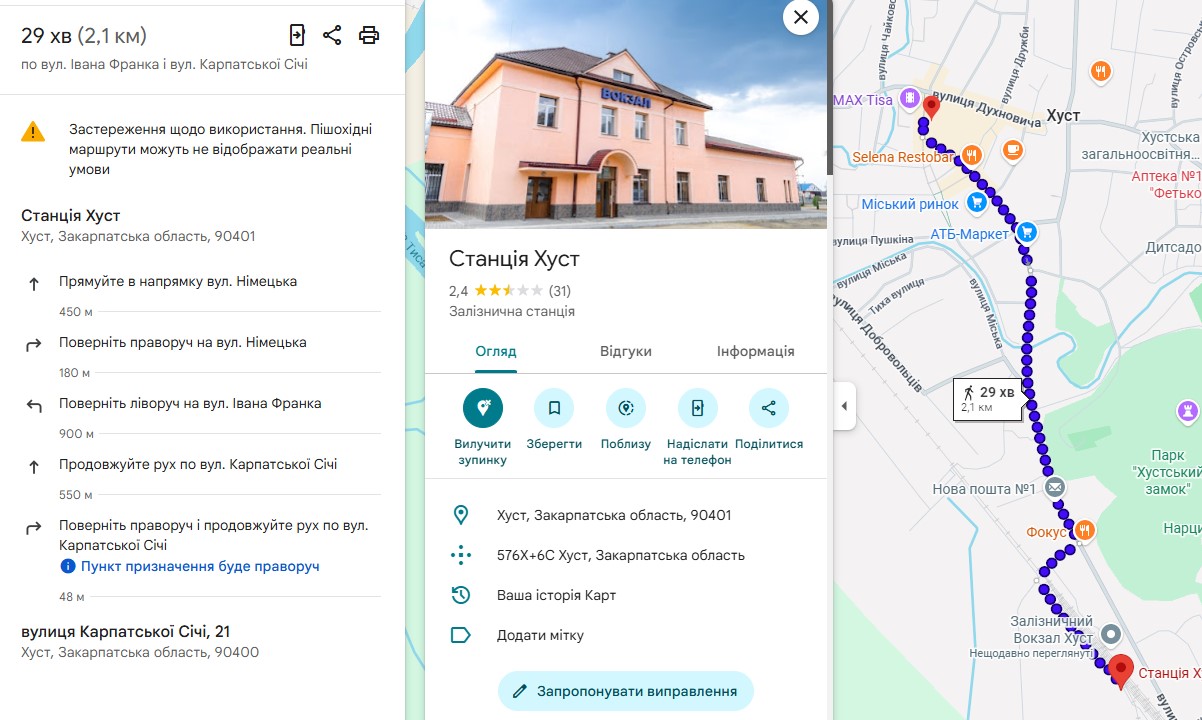
Task: Open Ваша історія Карт
Action: (x=556, y=595)
